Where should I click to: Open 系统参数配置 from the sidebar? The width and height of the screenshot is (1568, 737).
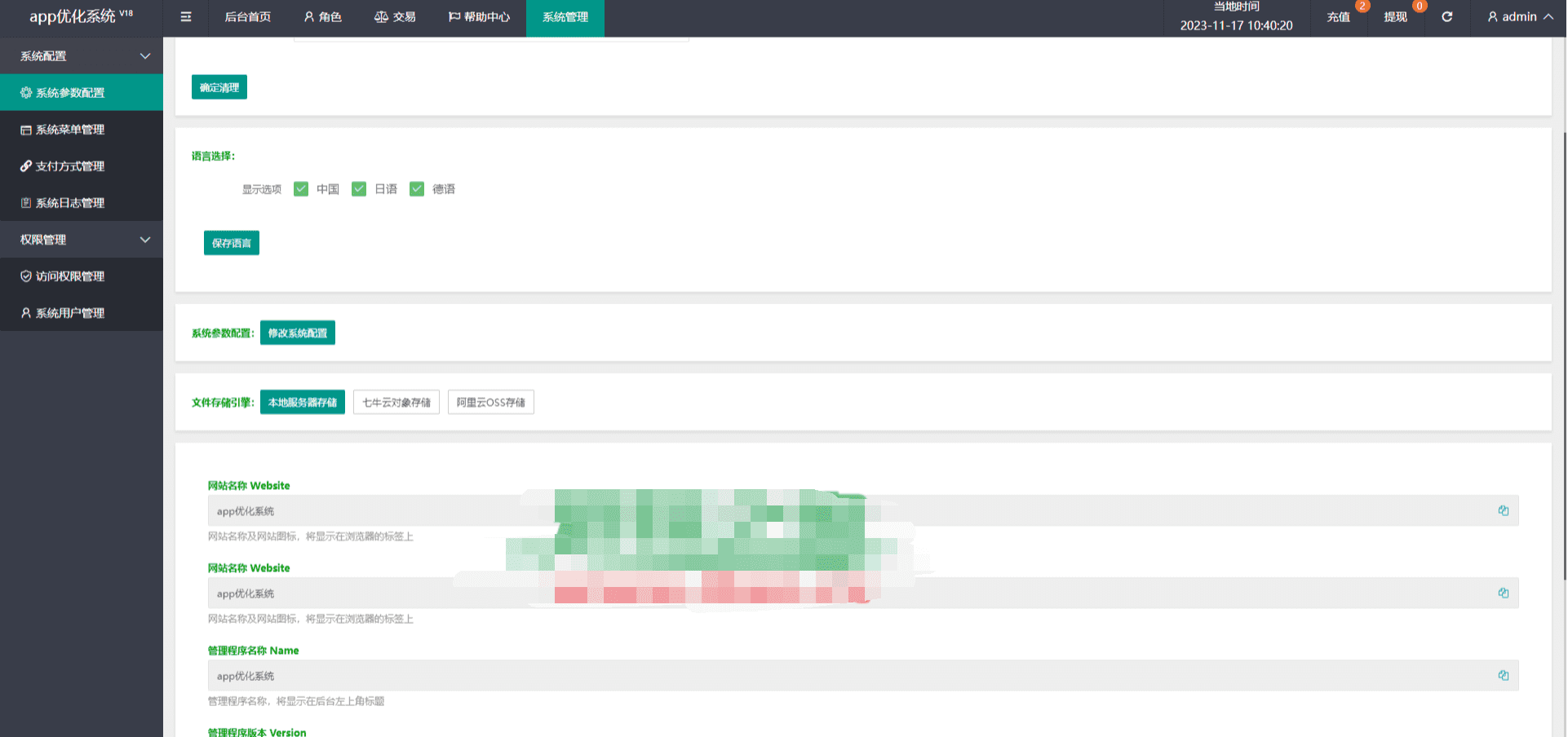coord(70,93)
